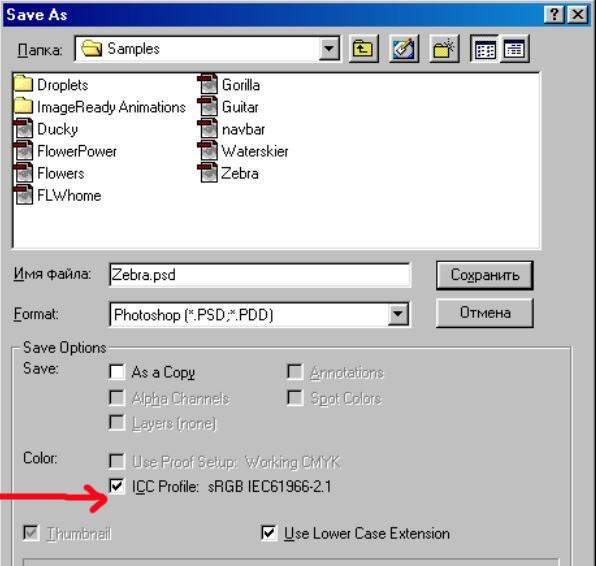This screenshot has height=566, width=596.
Task: Open the Droplets folder
Action: (51, 84)
